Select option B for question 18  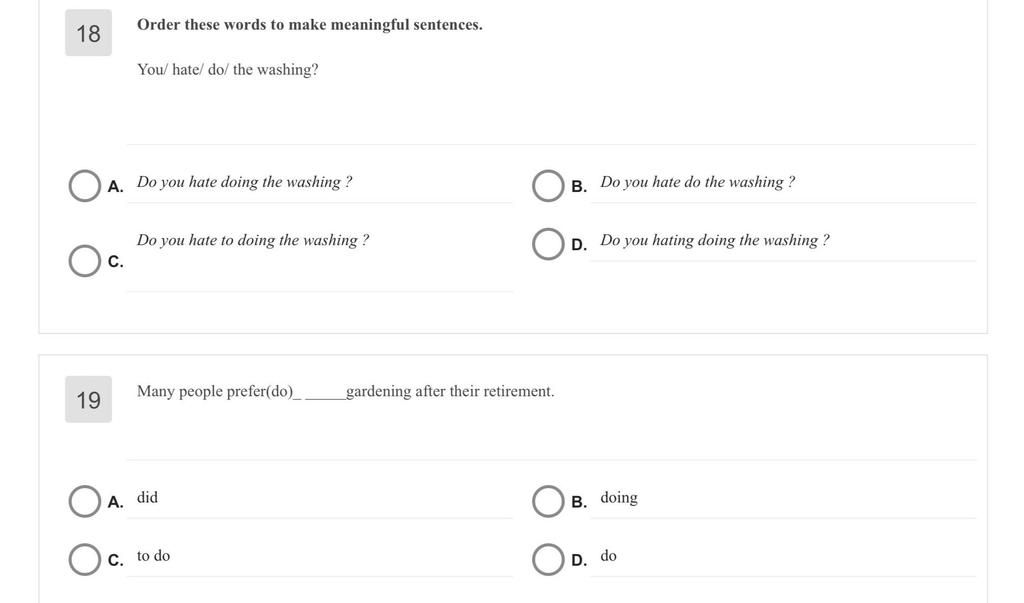[548, 186]
